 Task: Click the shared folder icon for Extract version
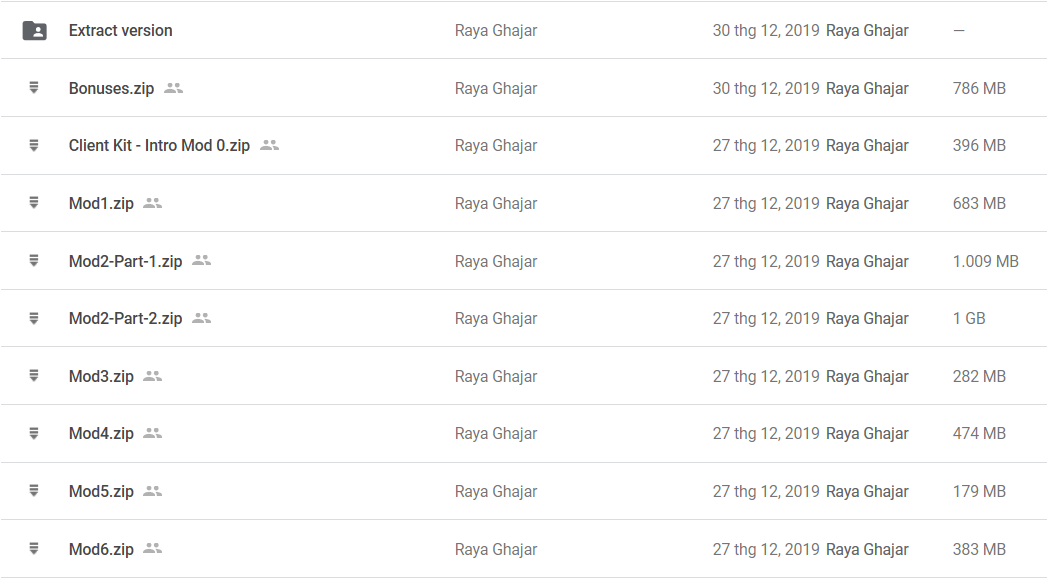(34, 31)
